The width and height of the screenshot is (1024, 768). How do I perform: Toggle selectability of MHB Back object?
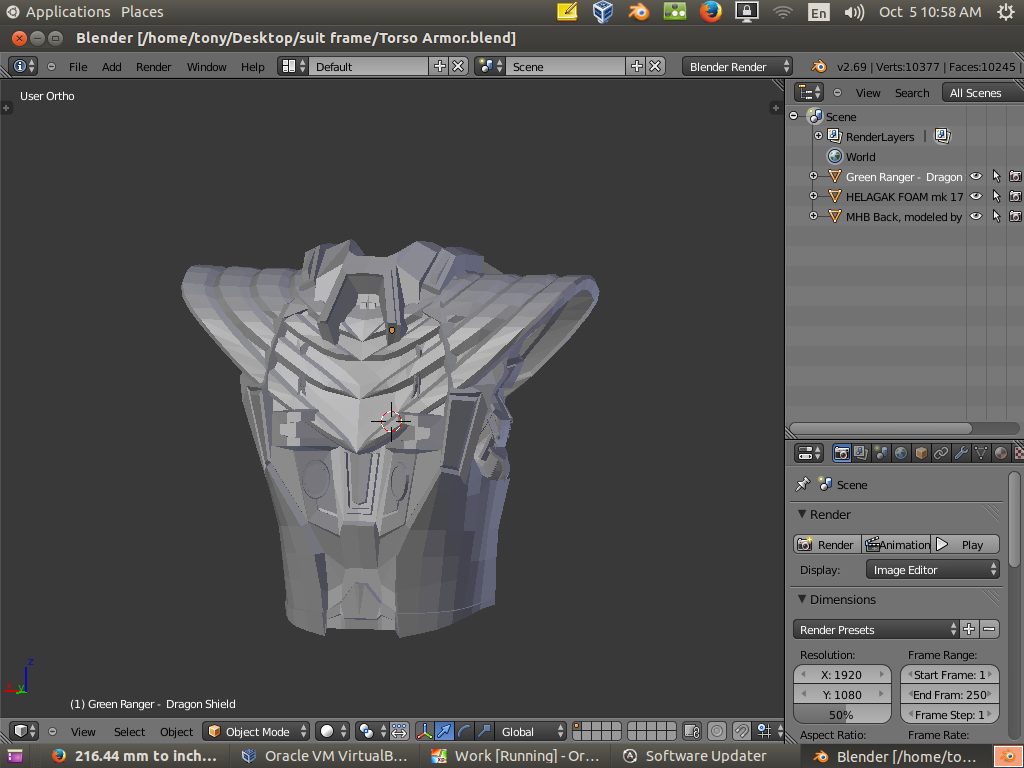click(x=996, y=216)
